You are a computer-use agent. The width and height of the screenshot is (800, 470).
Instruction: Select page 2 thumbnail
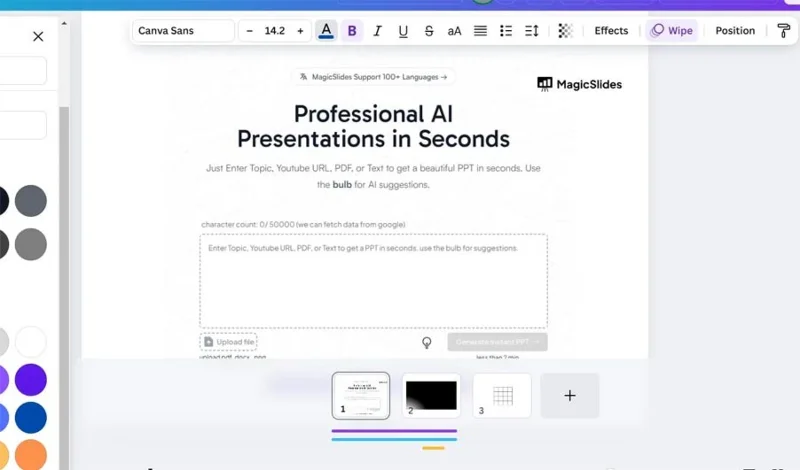click(431, 395)
